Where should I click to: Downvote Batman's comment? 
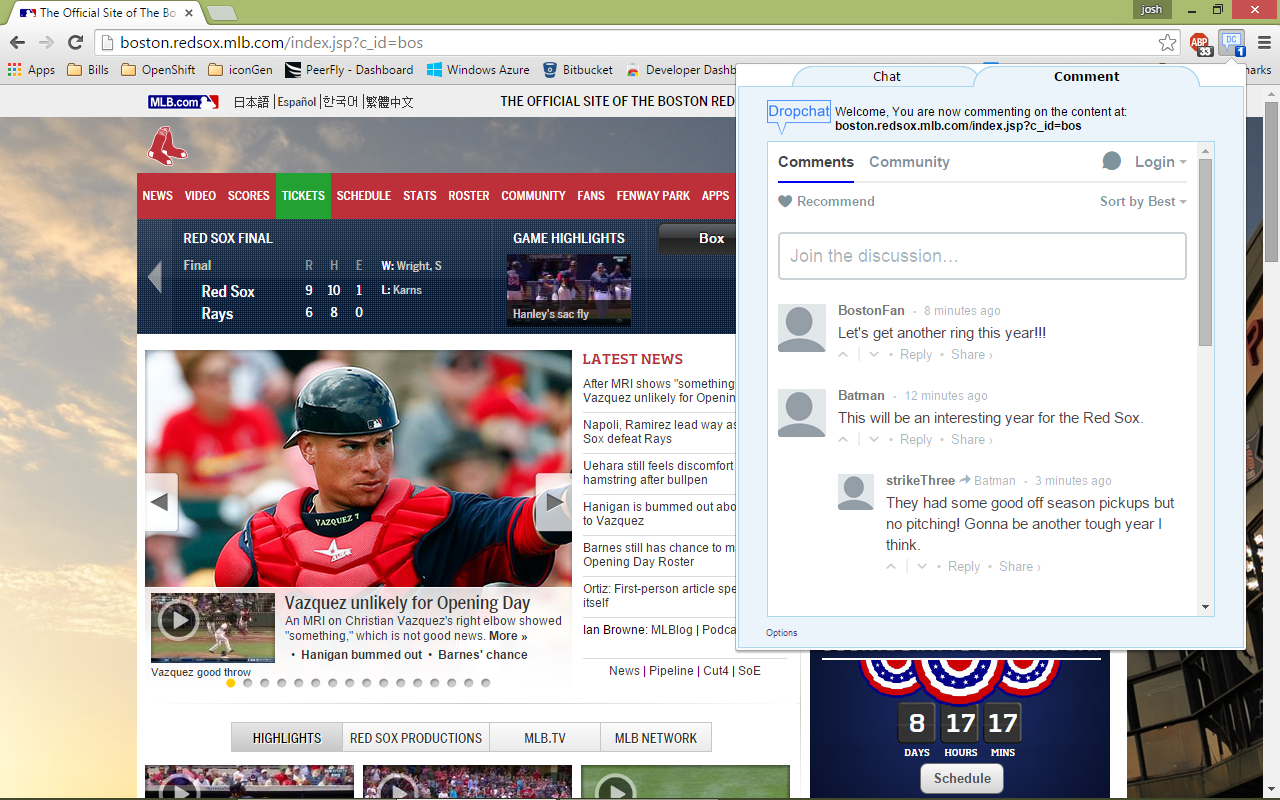(874, 440)
